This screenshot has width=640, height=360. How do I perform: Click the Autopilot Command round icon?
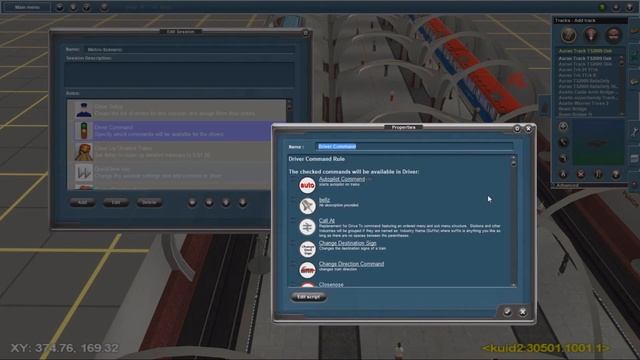click(307, 185)
